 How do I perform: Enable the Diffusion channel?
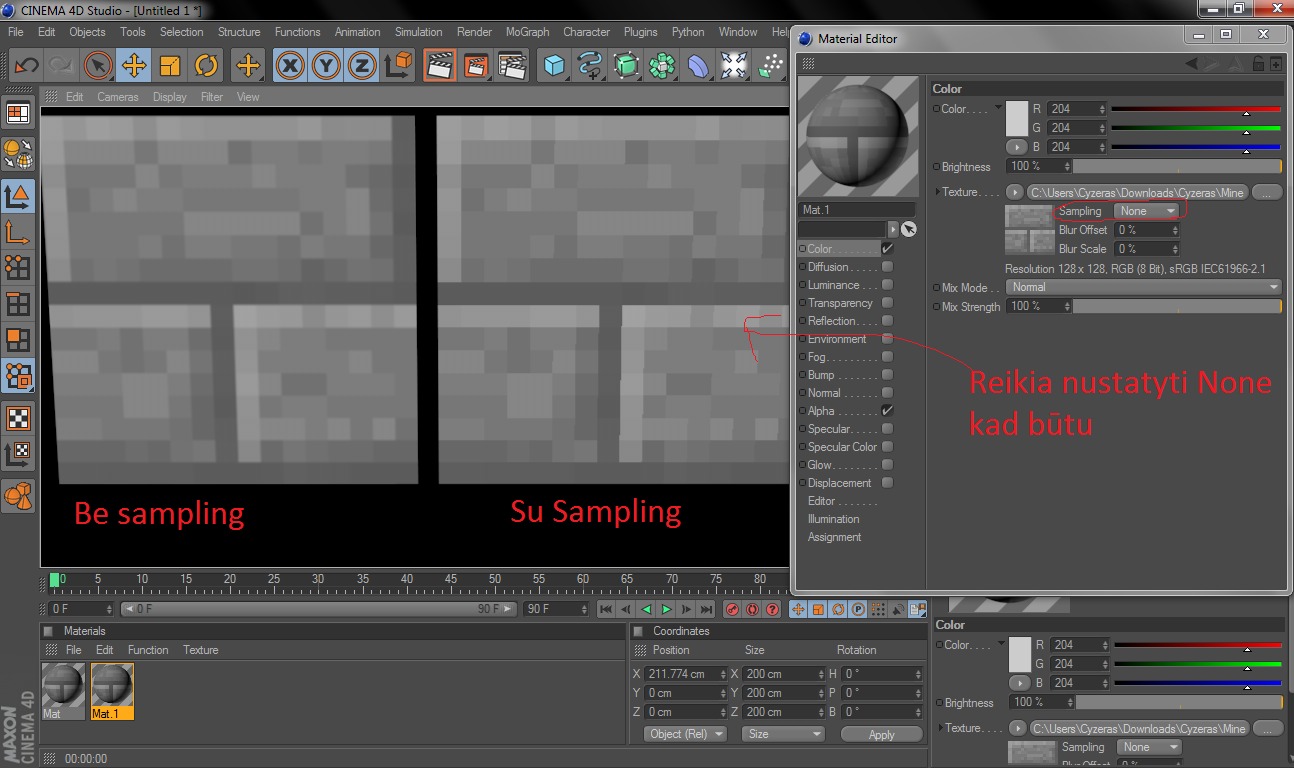887,267
